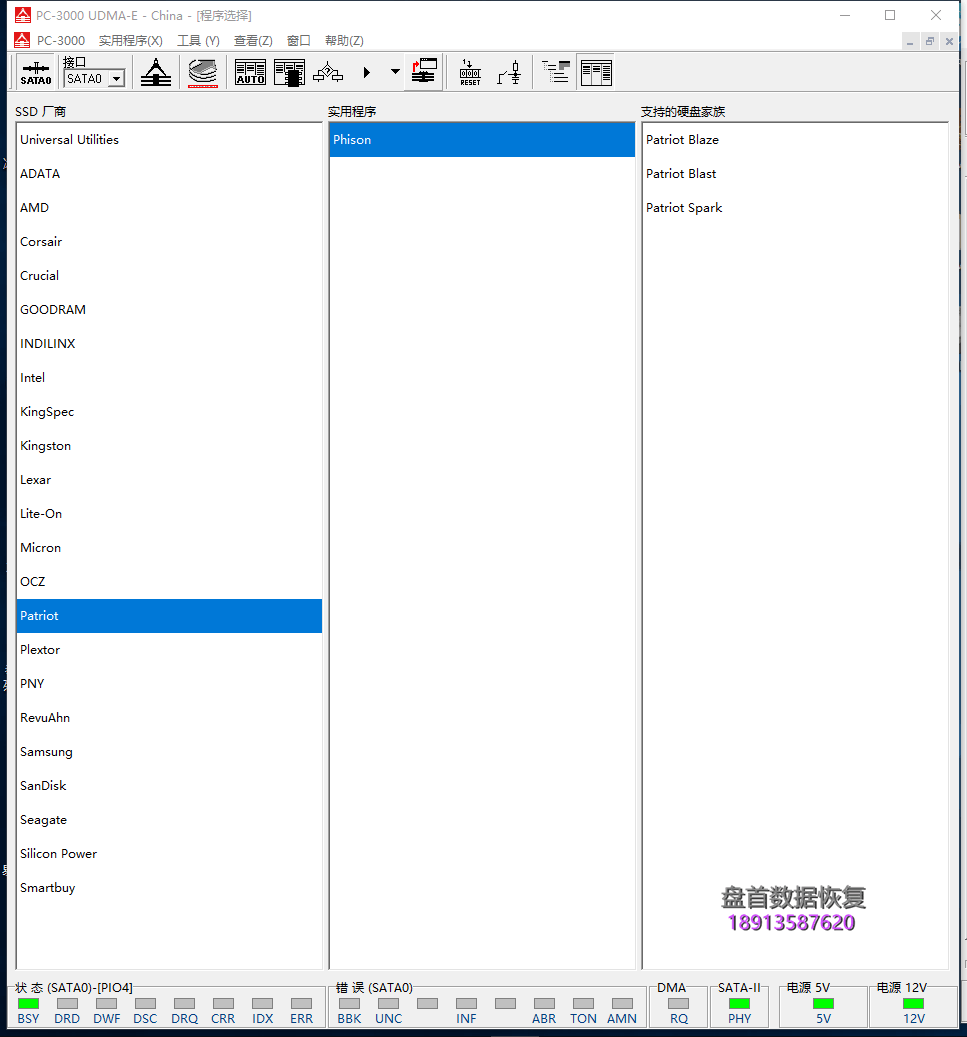This screenshot has width=967, height=1037.
Task: Click Patriot Blaze drive family
Action: pyautogui.click(x=795, y=140)
